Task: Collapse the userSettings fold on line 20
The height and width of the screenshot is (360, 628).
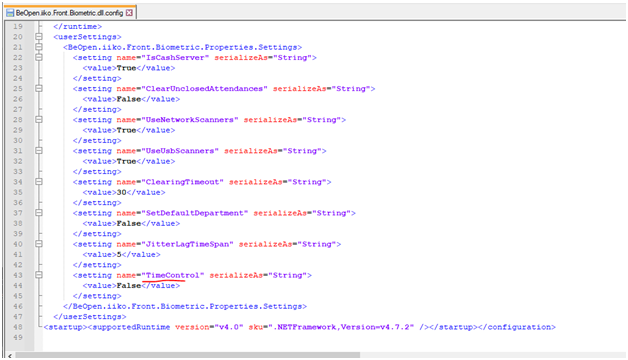Action: (38, 37)
